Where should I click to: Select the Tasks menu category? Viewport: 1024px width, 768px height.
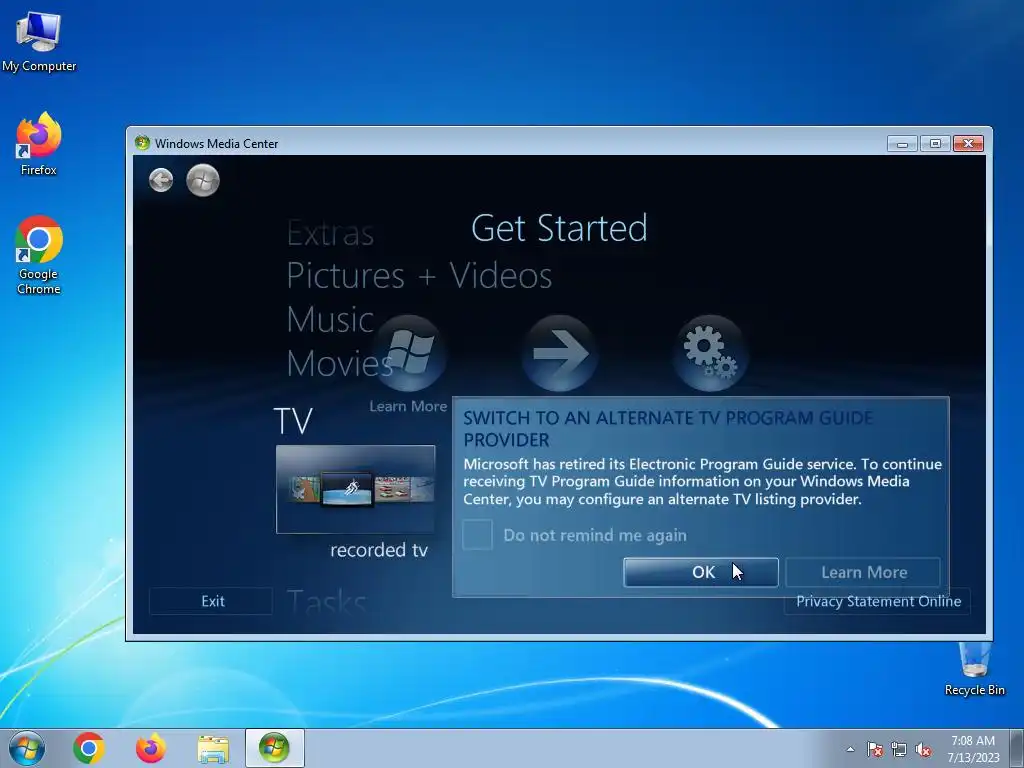pyautogui.click(x=326, y=601)
